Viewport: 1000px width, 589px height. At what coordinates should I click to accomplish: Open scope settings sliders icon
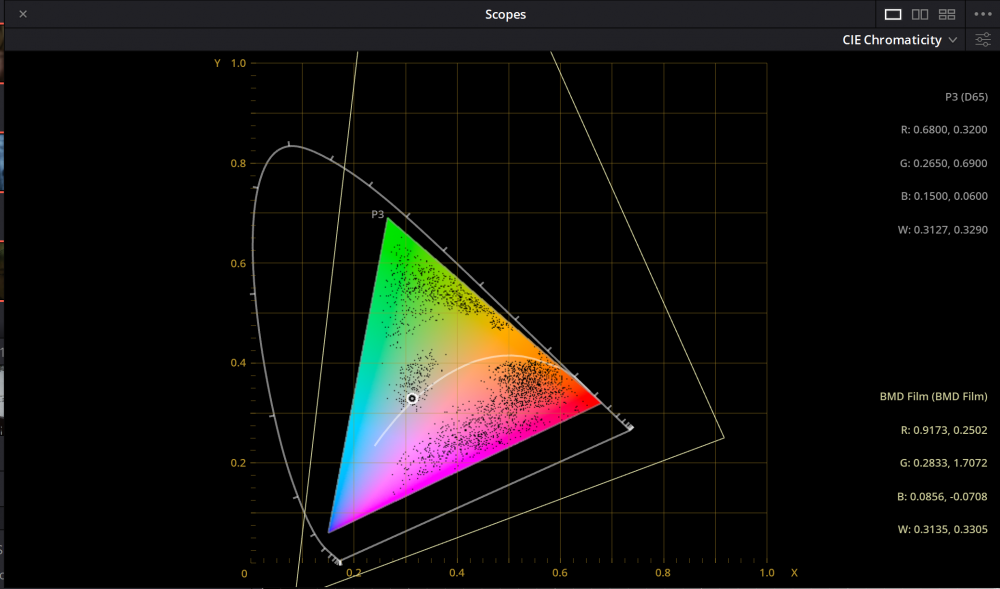pos(983,40)
